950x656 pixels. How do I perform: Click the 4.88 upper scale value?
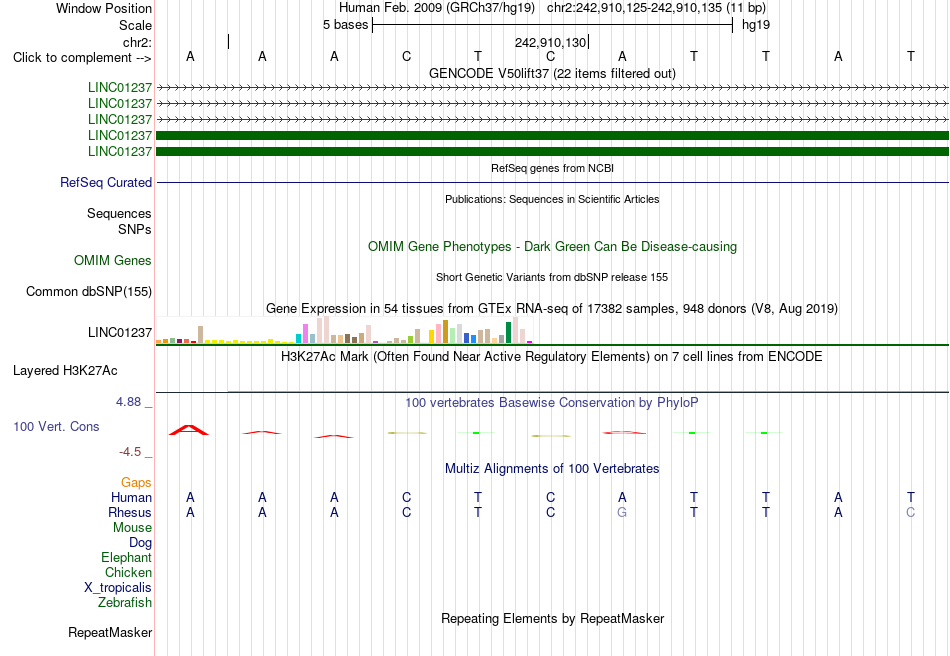point(128,402)
